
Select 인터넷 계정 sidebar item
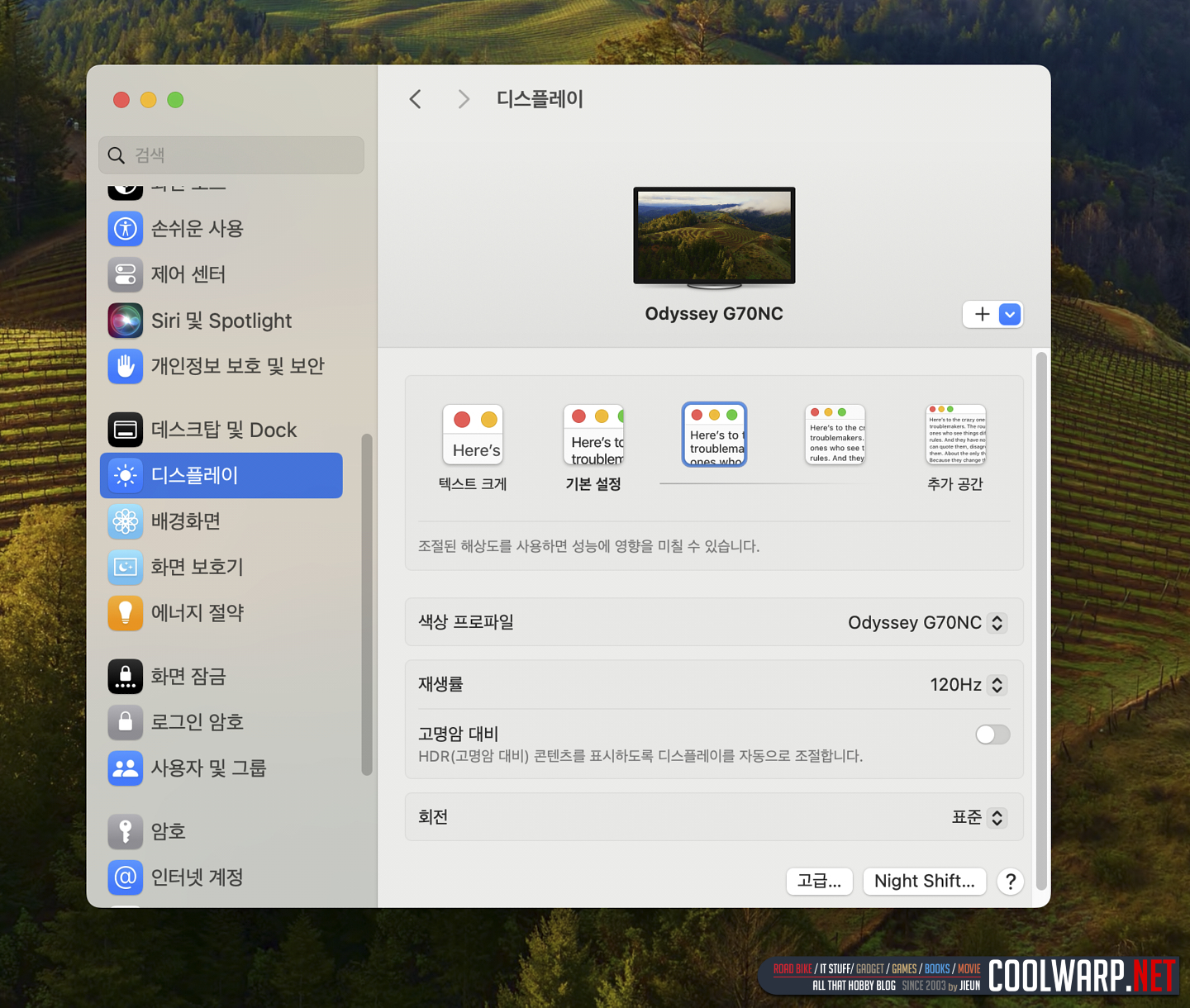(221, 877)
